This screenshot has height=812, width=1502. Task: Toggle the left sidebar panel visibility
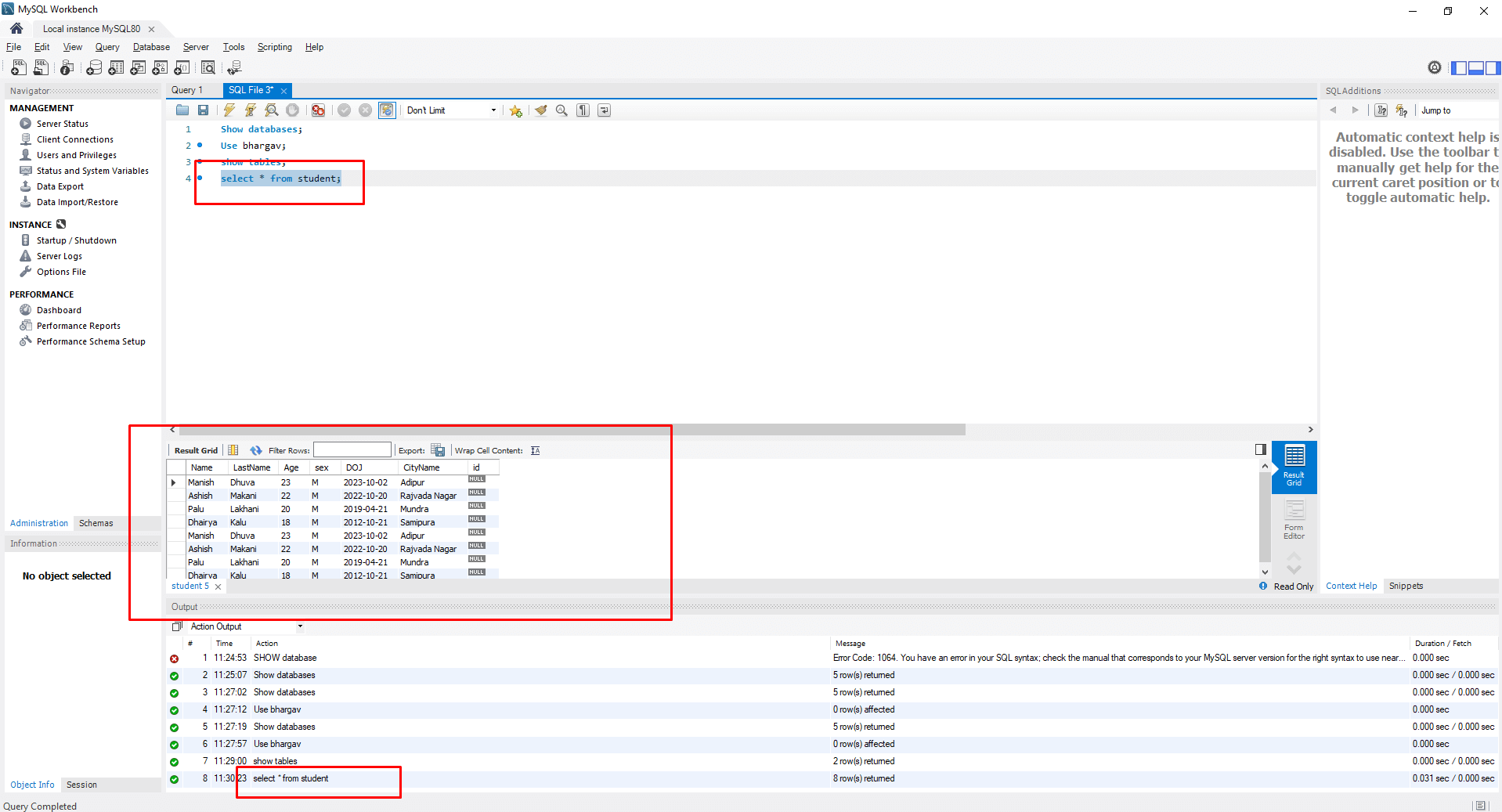click(1459, 68)
